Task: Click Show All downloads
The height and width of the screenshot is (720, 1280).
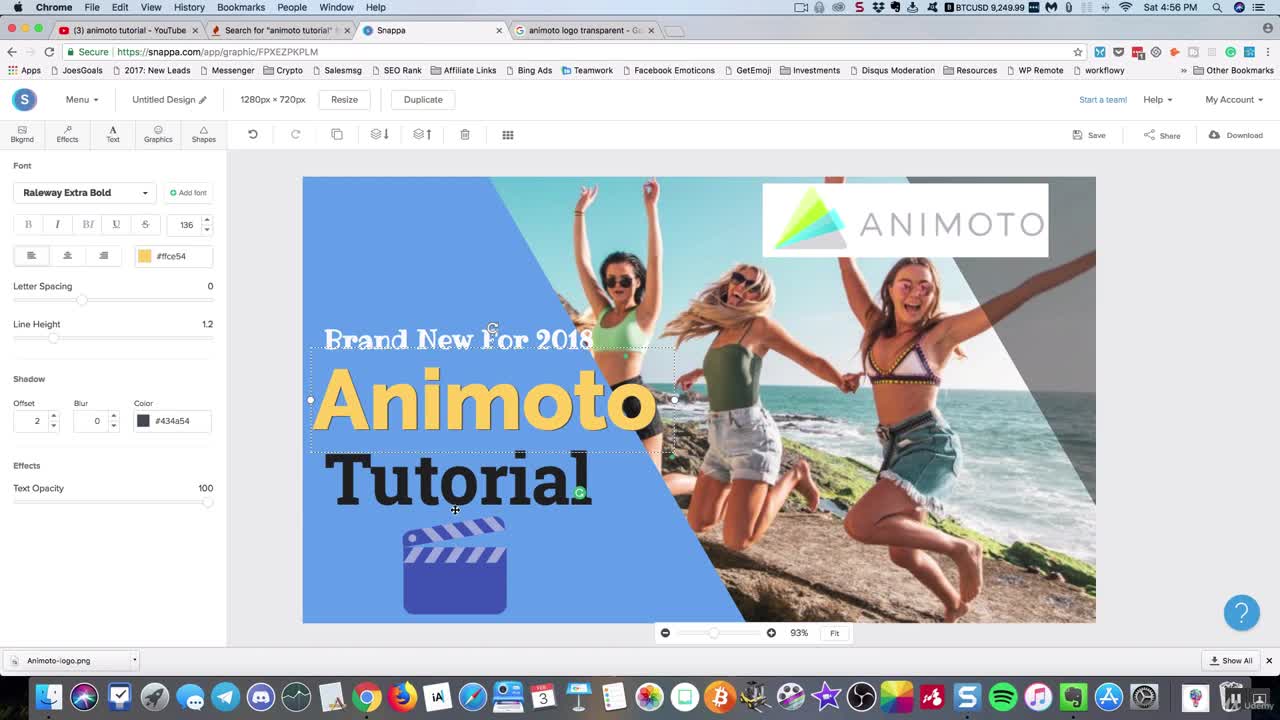Action: tap(1231, 660)
